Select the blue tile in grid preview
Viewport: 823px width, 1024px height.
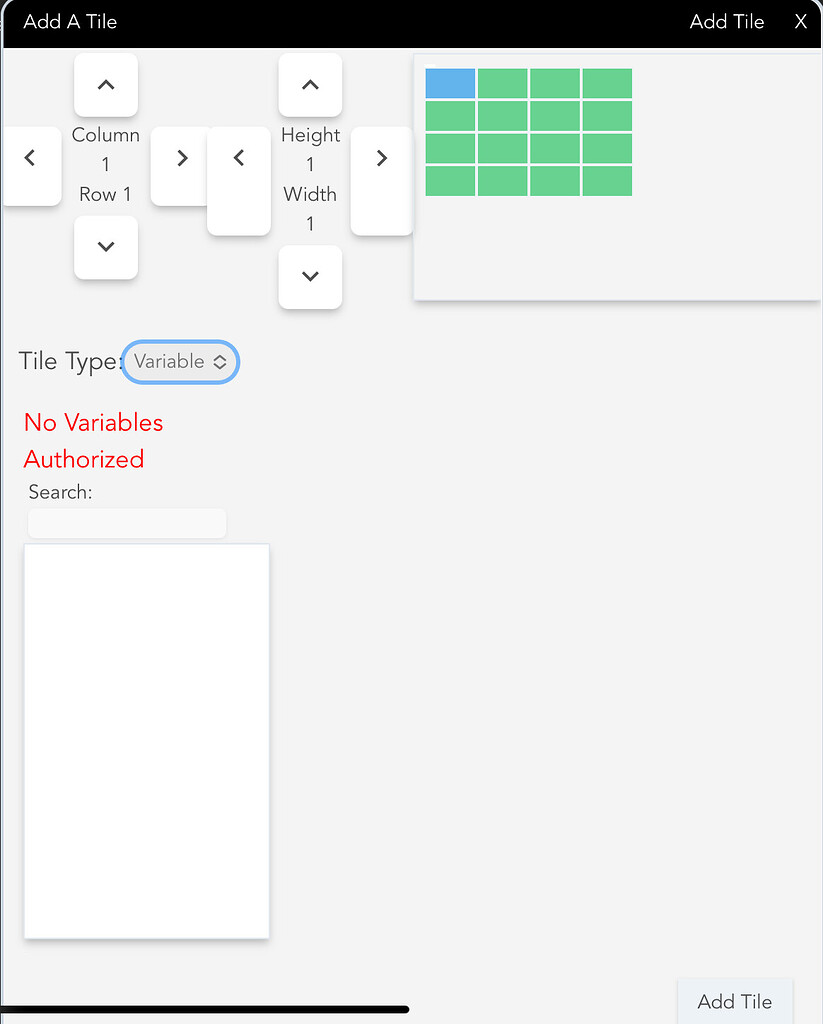point(450,83)
